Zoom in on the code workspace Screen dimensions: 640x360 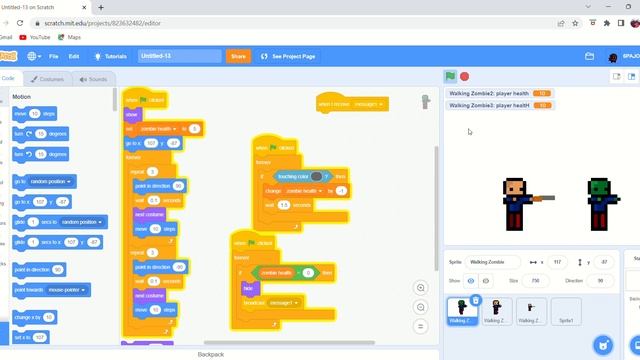[420, 288]
